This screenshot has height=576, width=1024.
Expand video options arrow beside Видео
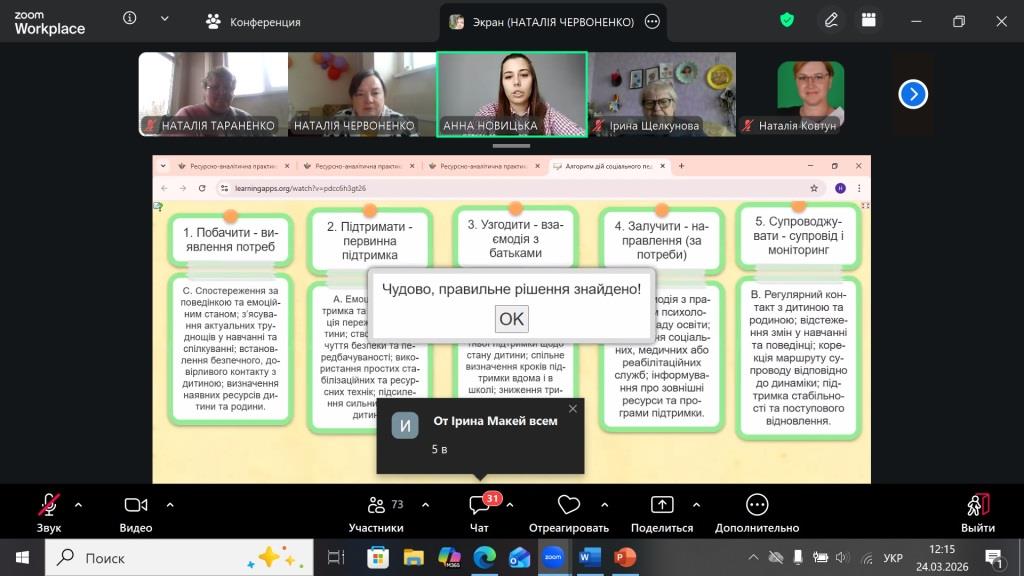point(170,504)
